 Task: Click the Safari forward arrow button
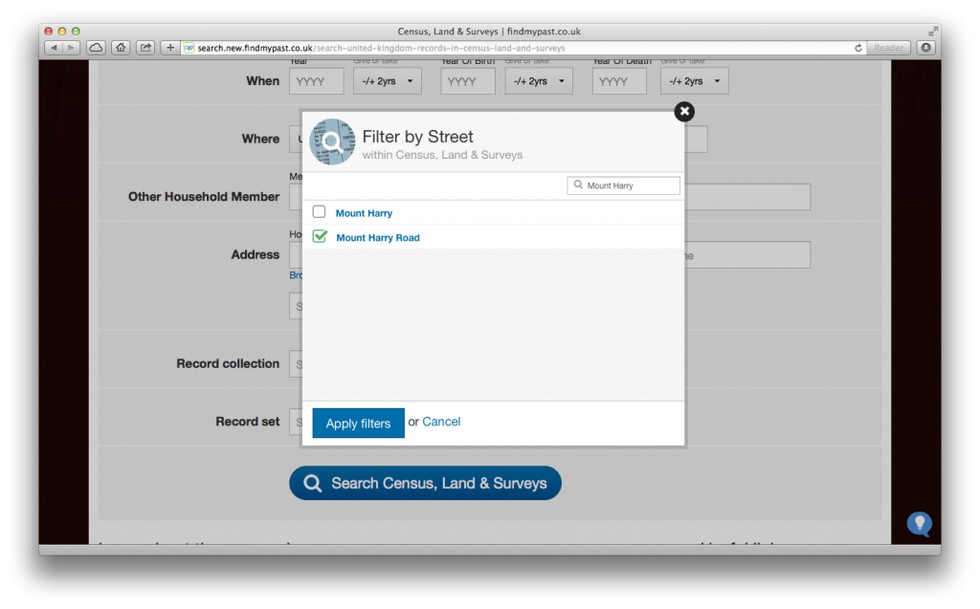tap(72, 47)
